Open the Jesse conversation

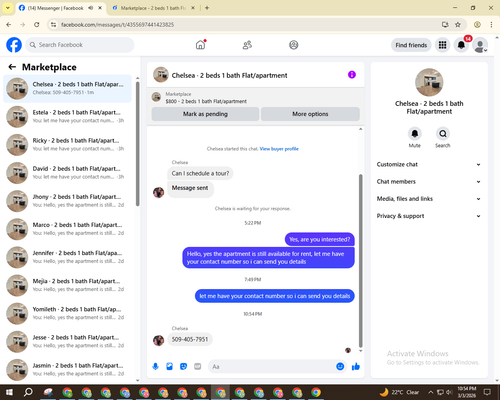(67, 341)
